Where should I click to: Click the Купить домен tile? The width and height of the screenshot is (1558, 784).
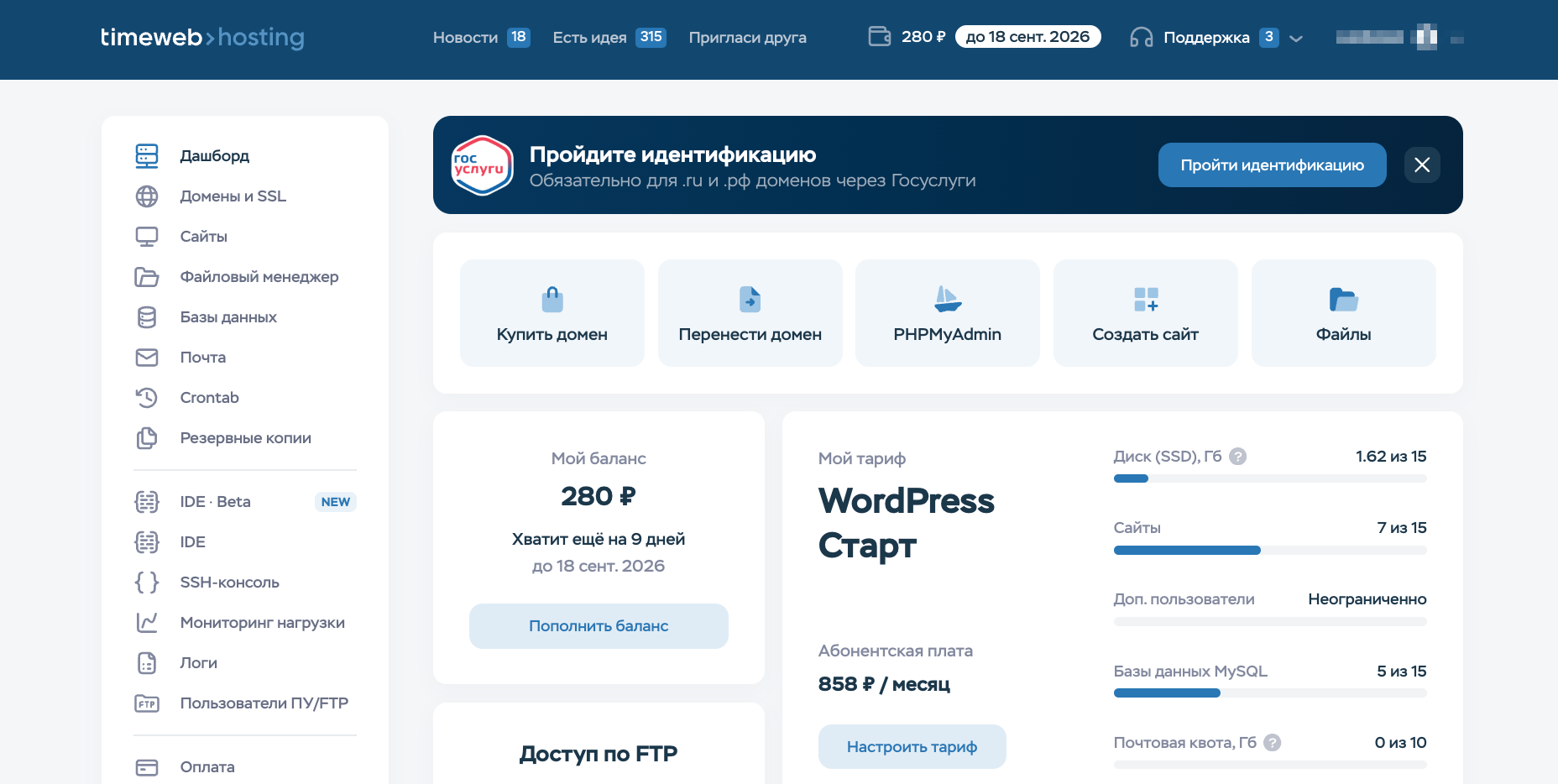tap(552, 312)
